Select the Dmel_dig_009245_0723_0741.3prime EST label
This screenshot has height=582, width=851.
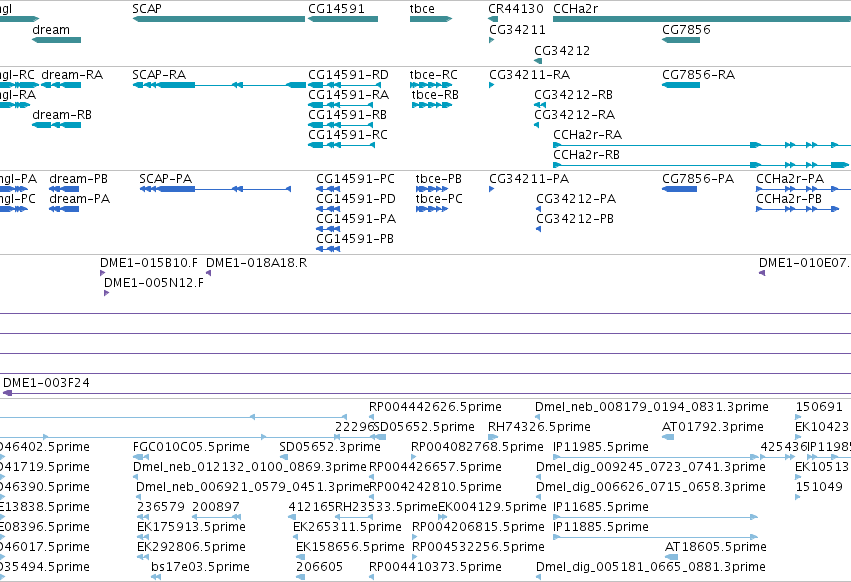[x=651, y=467]
